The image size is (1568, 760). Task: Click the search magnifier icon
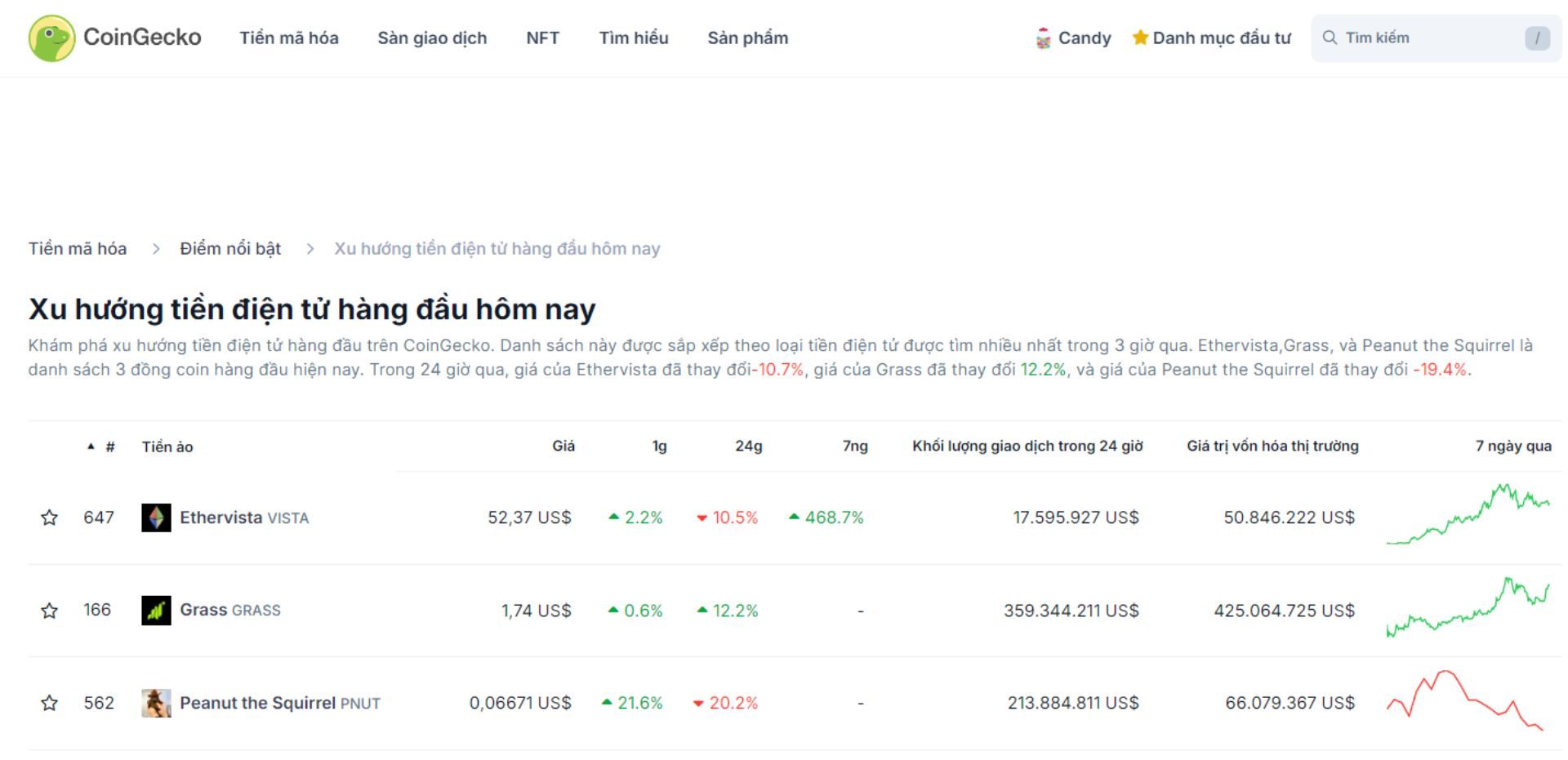tap(1330, 37)
